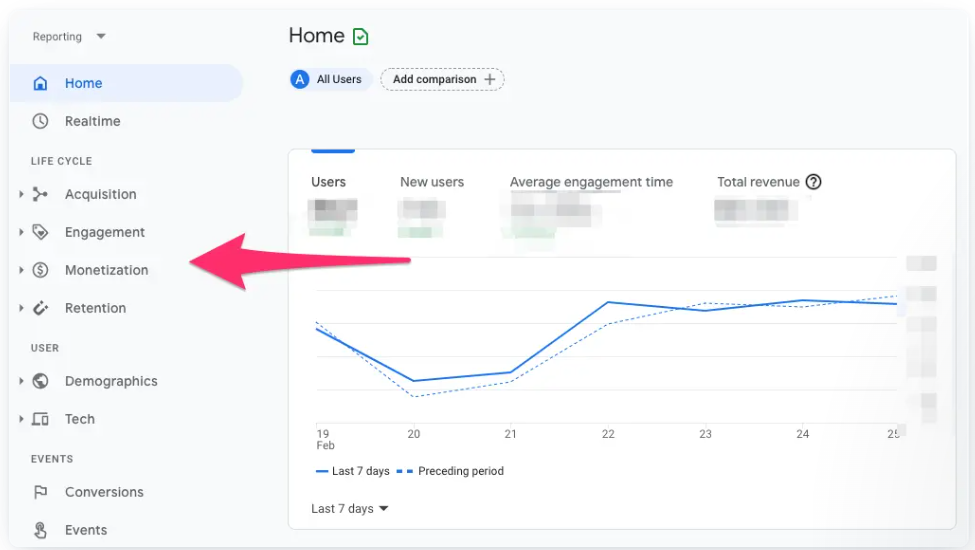Select the Users metric tab
The image size is (975, 550).
pyautogui.click(x=328, y=182)
